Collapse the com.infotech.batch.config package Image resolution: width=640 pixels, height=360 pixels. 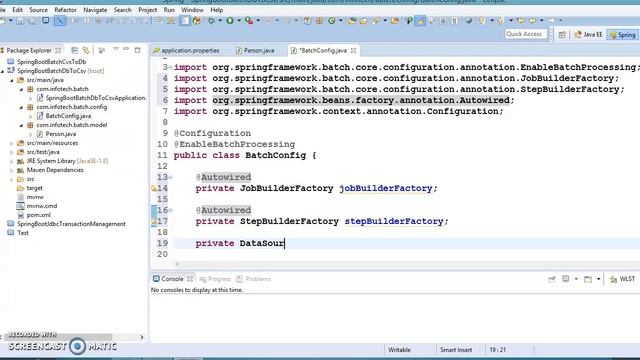[x=21, y=107]
